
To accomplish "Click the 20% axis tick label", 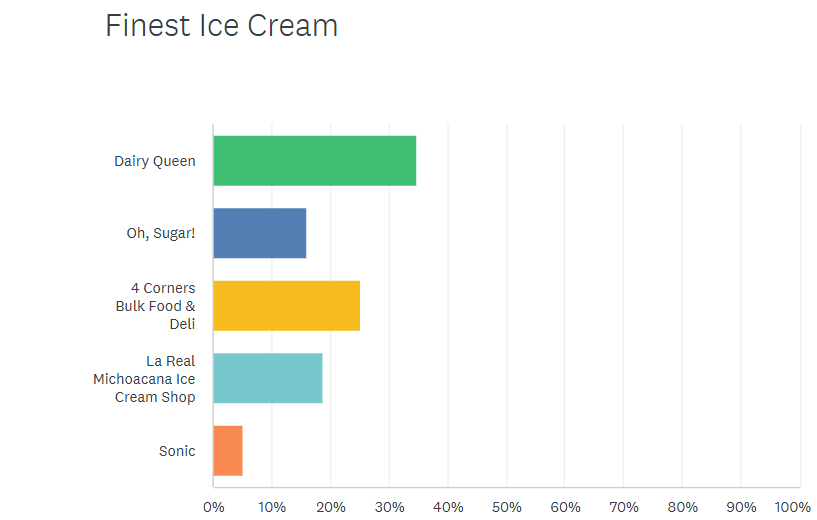I will (331, 507).
